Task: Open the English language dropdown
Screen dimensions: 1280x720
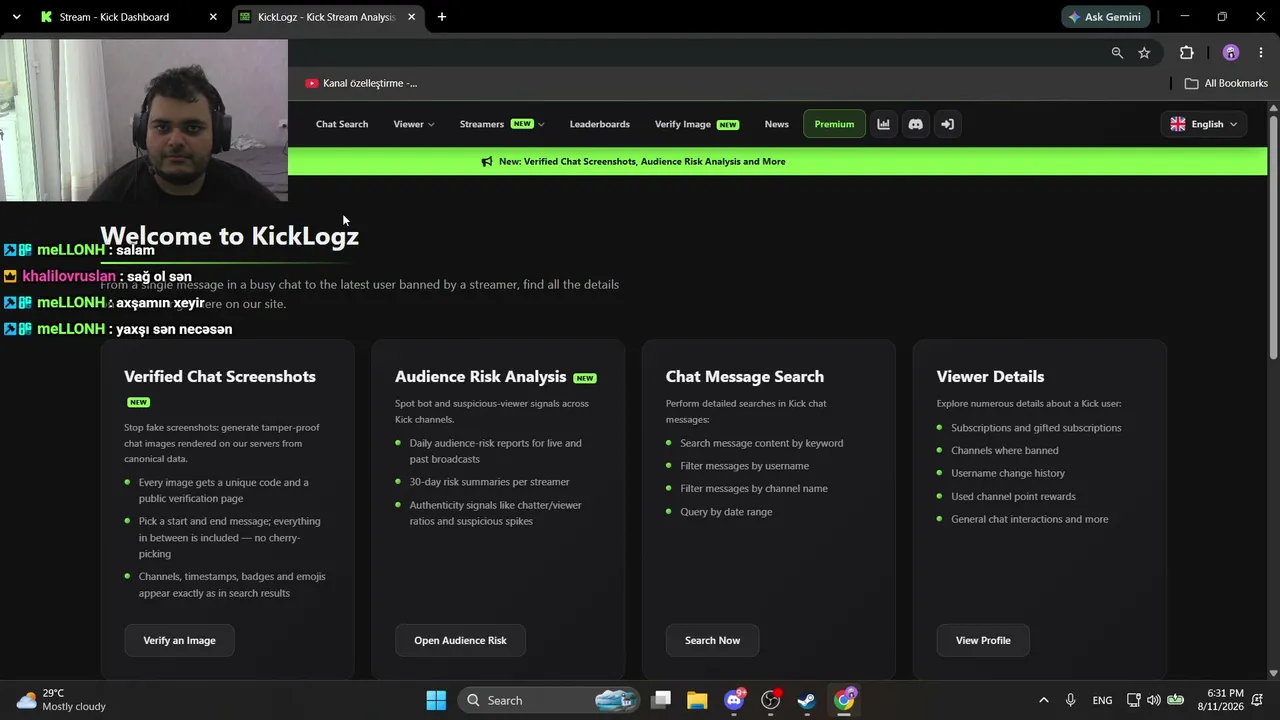Action: (1204, 124)
